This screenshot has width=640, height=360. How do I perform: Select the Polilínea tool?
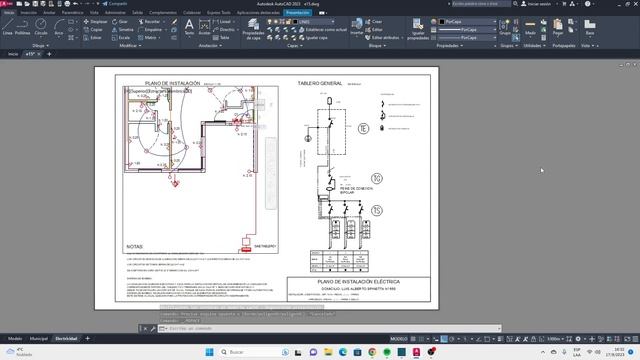click(22, 27)
